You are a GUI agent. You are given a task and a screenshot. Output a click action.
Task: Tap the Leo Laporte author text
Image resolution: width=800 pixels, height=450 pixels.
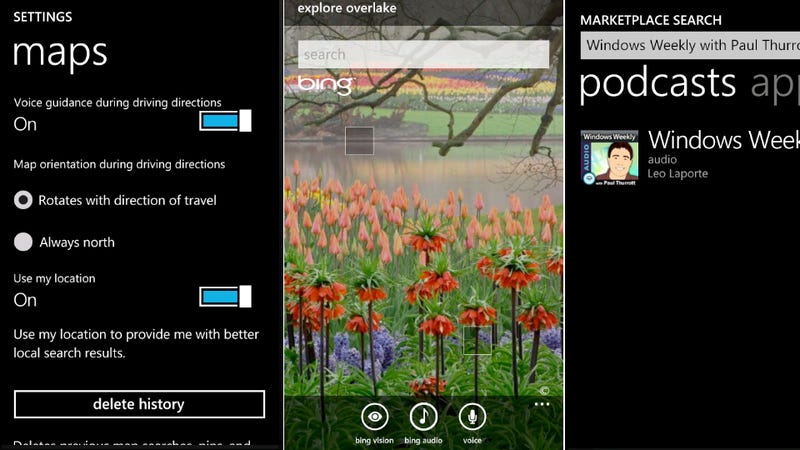(x=678, y=173)
